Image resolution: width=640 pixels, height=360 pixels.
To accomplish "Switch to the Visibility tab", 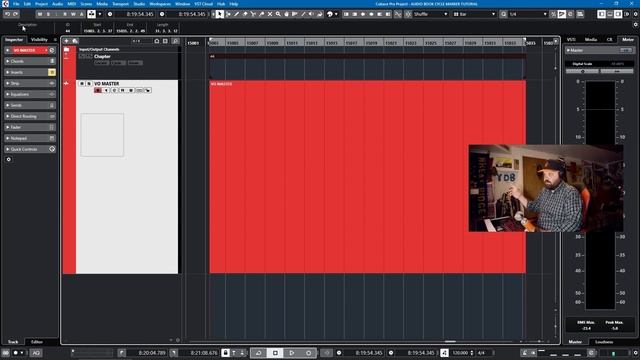I will [39, 40].
